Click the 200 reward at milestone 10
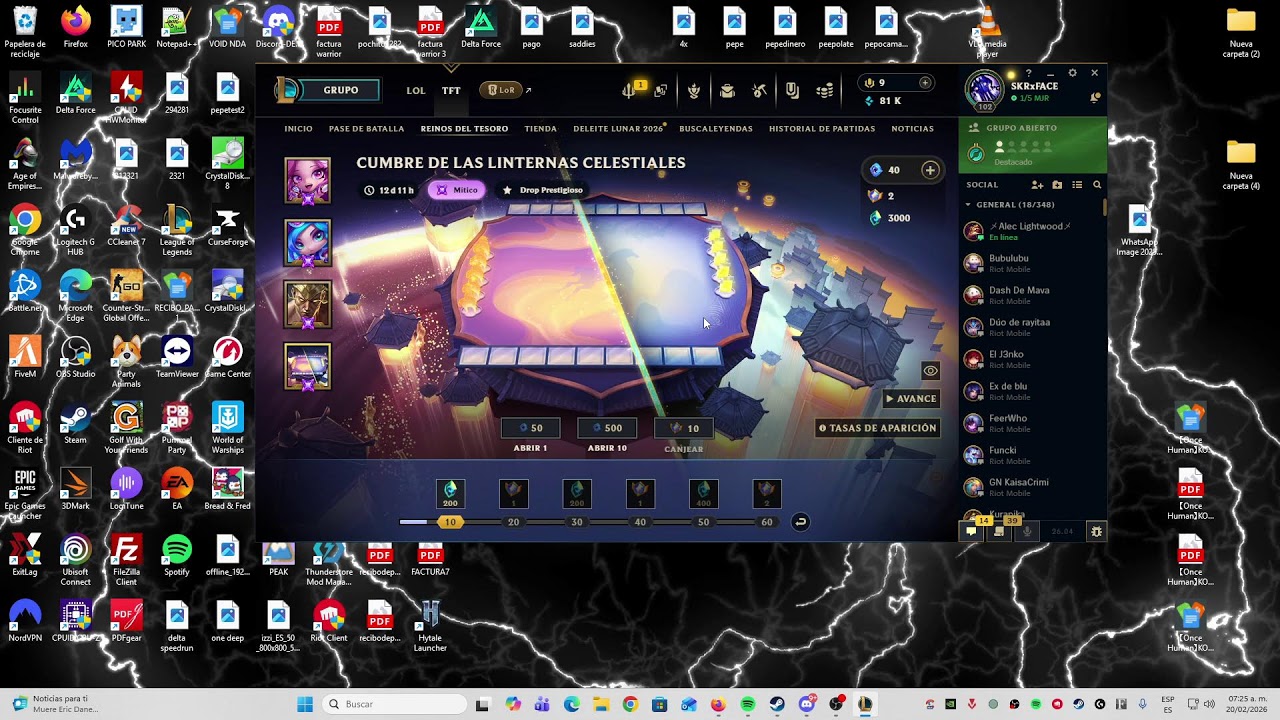1280x720 pixels. 450,493
